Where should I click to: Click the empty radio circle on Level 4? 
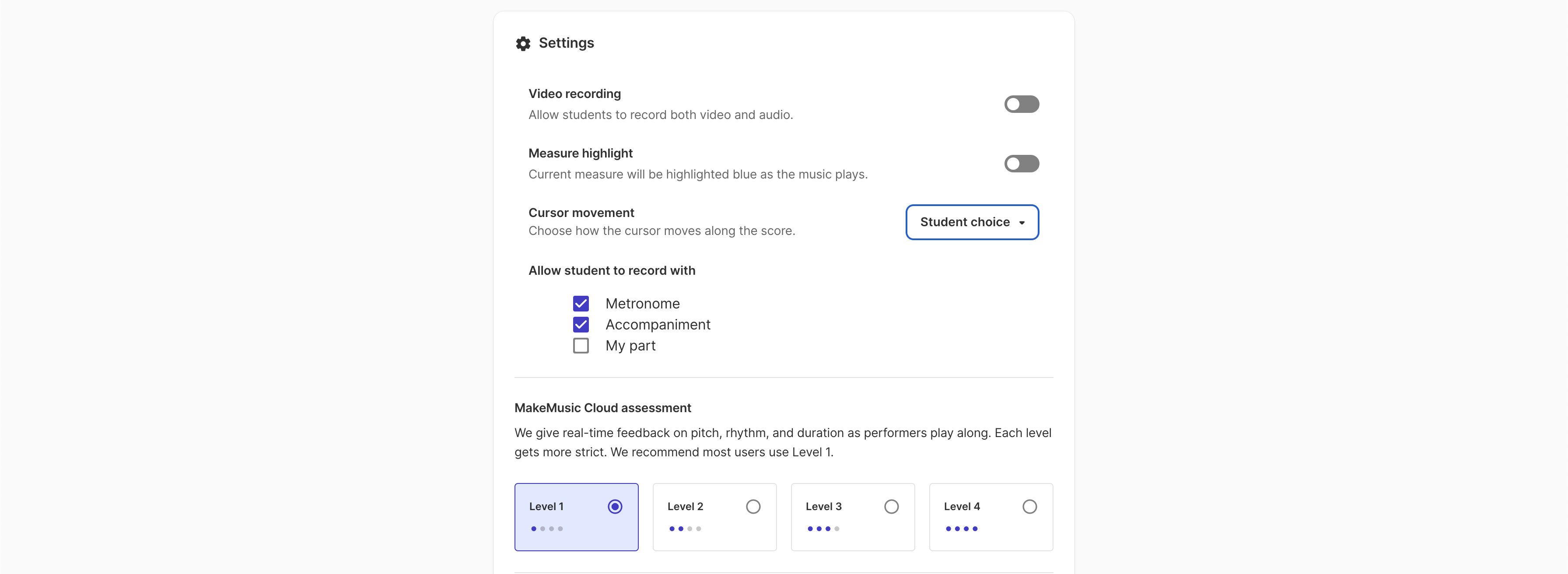coord(1029,506)
